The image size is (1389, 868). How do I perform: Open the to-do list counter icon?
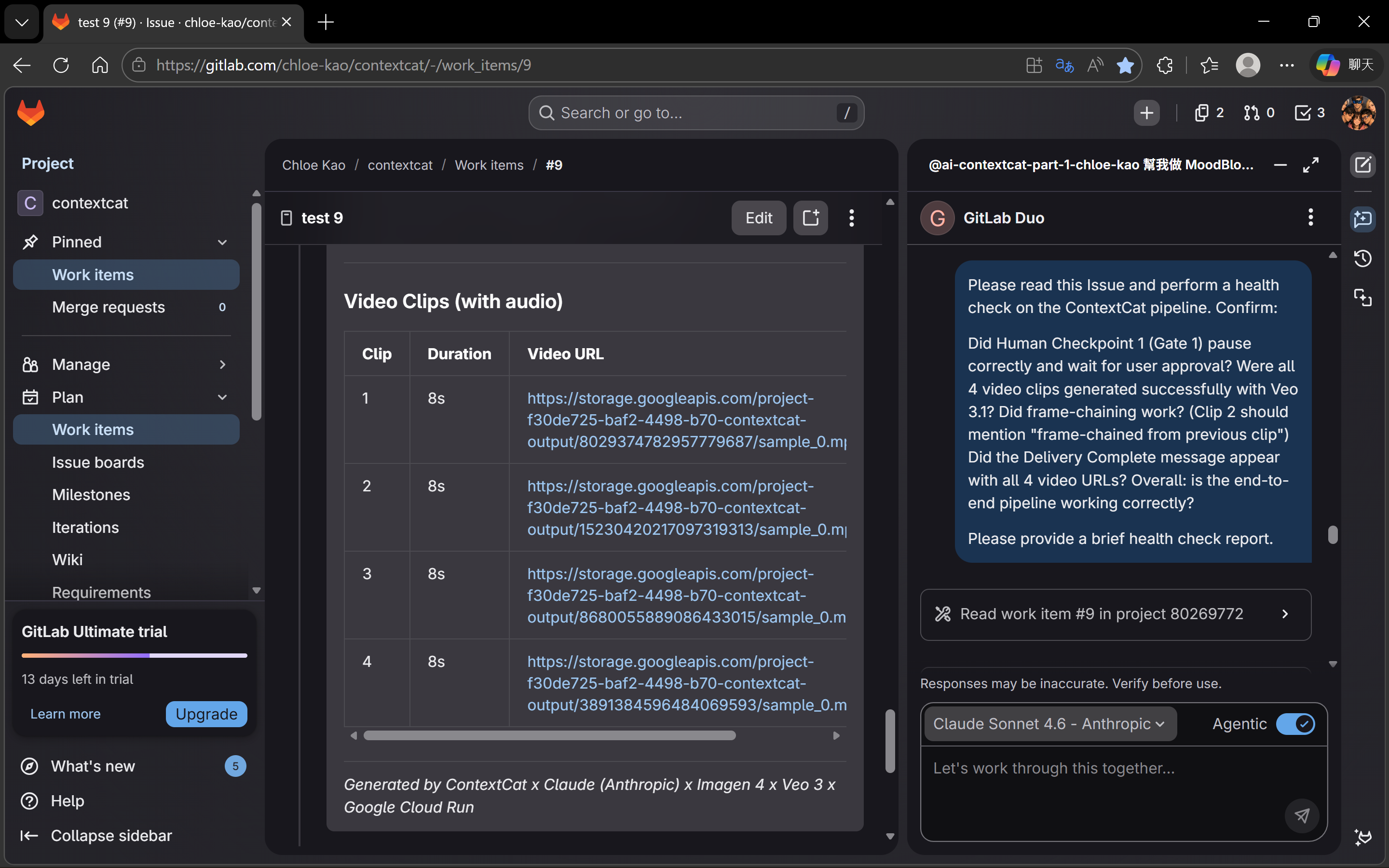tap(1309, 112)
